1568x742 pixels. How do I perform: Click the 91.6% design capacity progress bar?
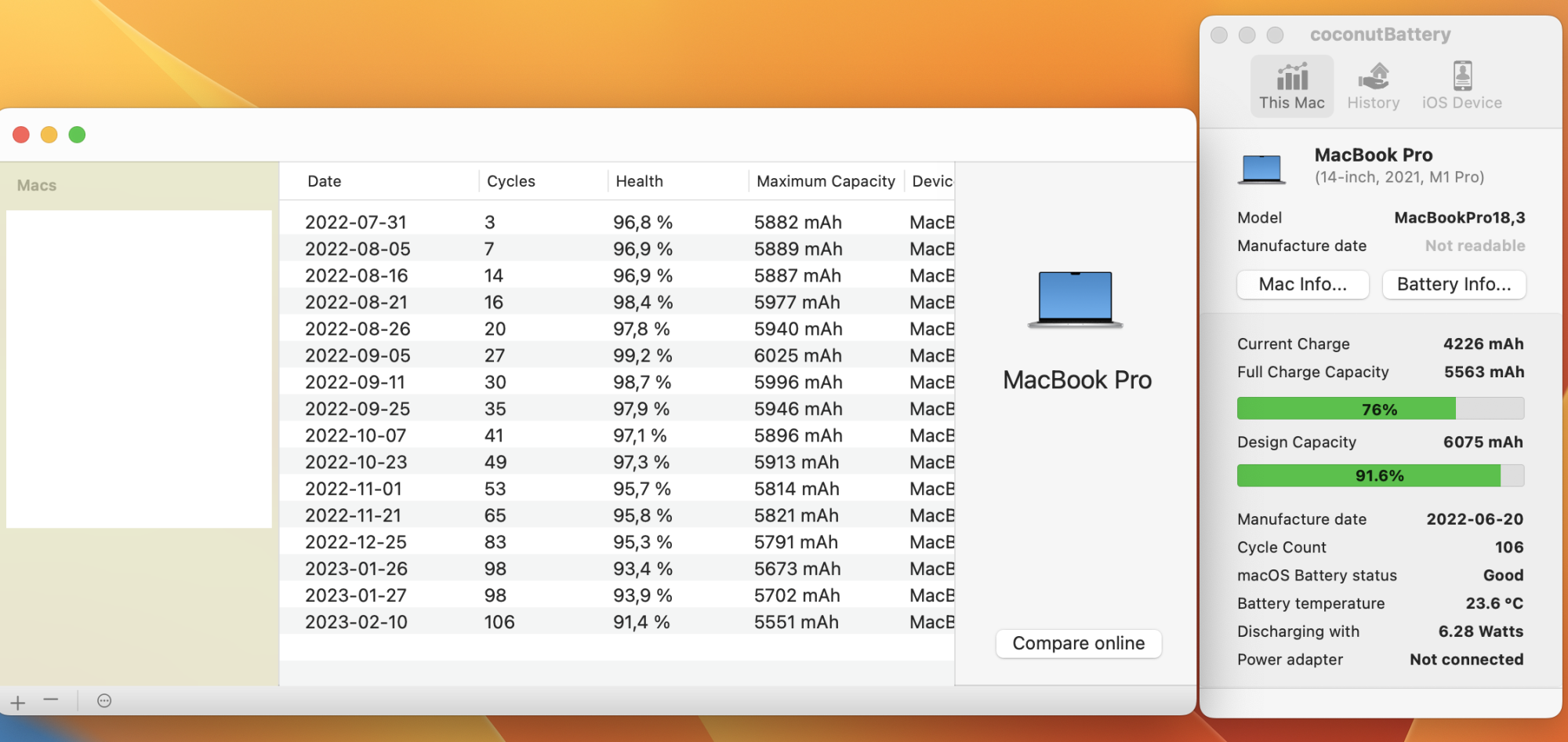pyautogui.click(x=1381, y=475)
